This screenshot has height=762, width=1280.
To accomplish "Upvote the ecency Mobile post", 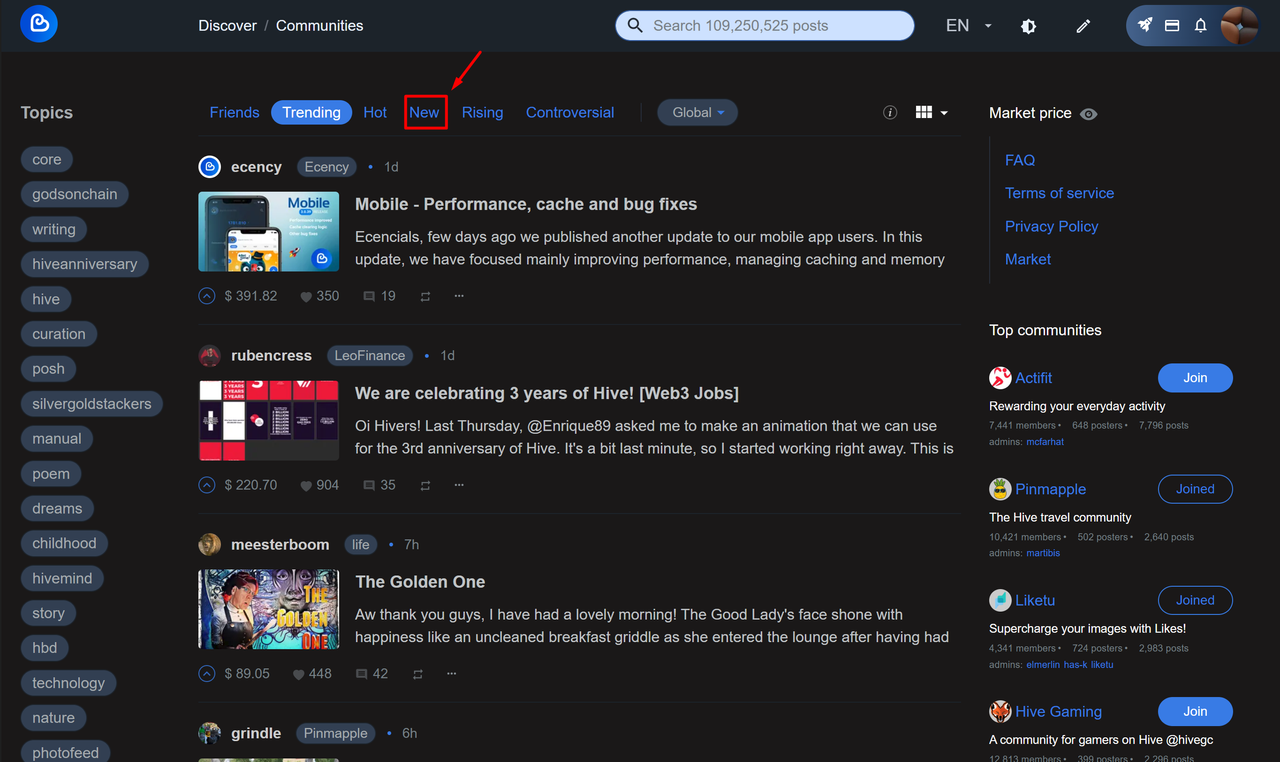I will click(207, 296).
